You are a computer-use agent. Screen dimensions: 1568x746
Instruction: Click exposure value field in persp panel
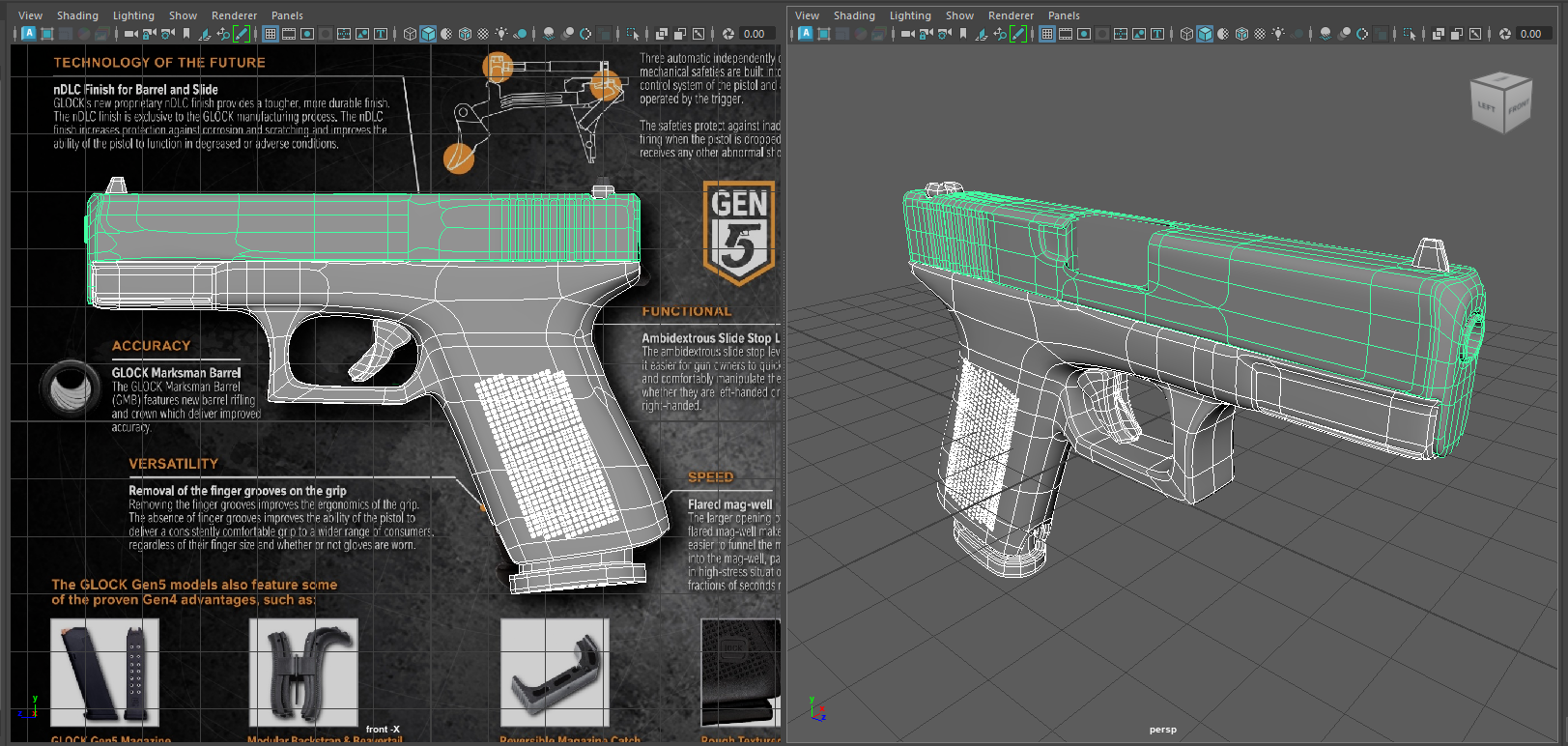(1534, 34)
